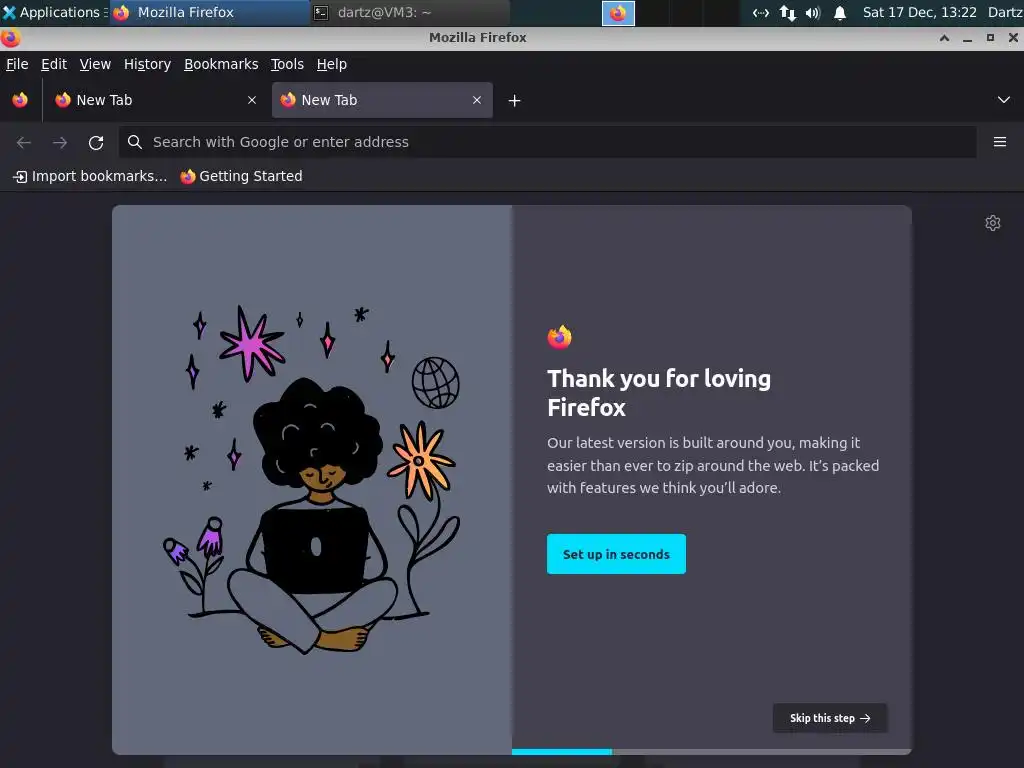The width and height of the screenshot is (1024, 768).
Task: Open the Tools menu
Action: (x=287, y=64)
